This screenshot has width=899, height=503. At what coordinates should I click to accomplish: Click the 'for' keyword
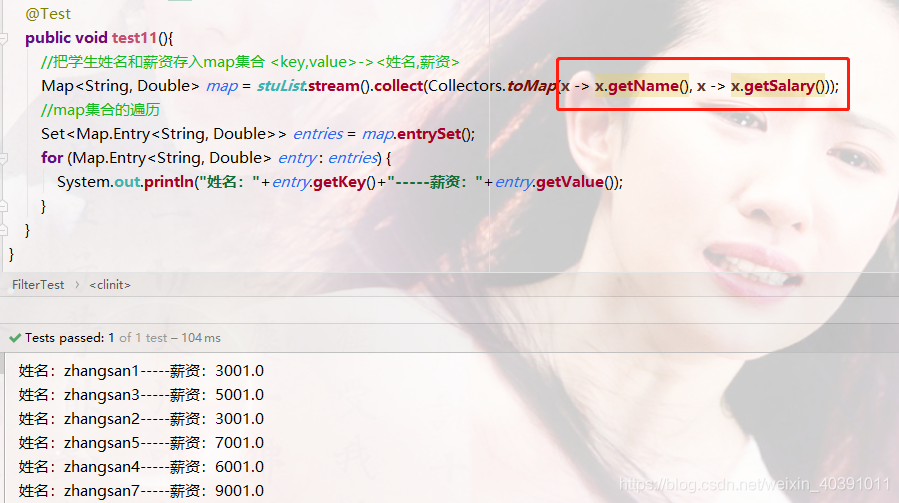(x=52, y=158)
